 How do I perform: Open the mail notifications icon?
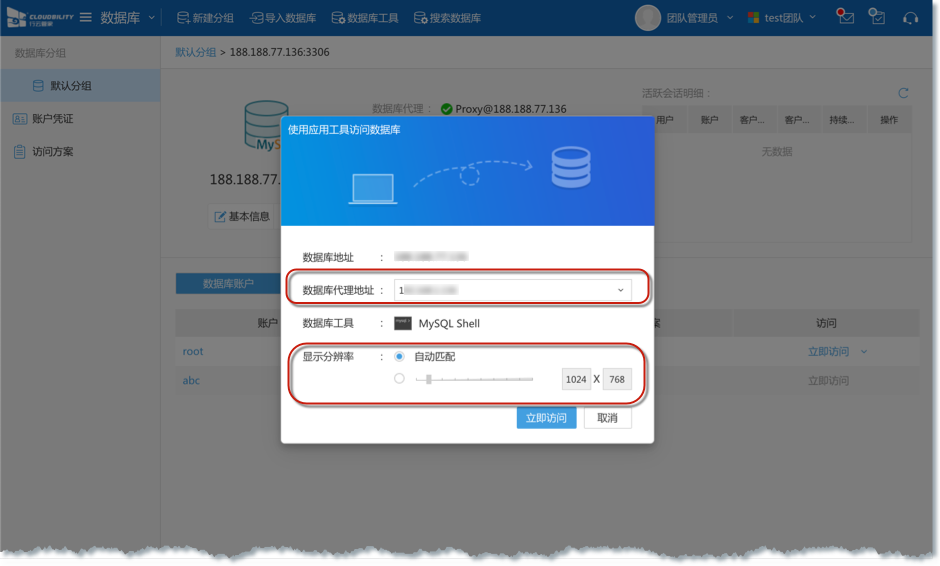[x=846, y=17]
